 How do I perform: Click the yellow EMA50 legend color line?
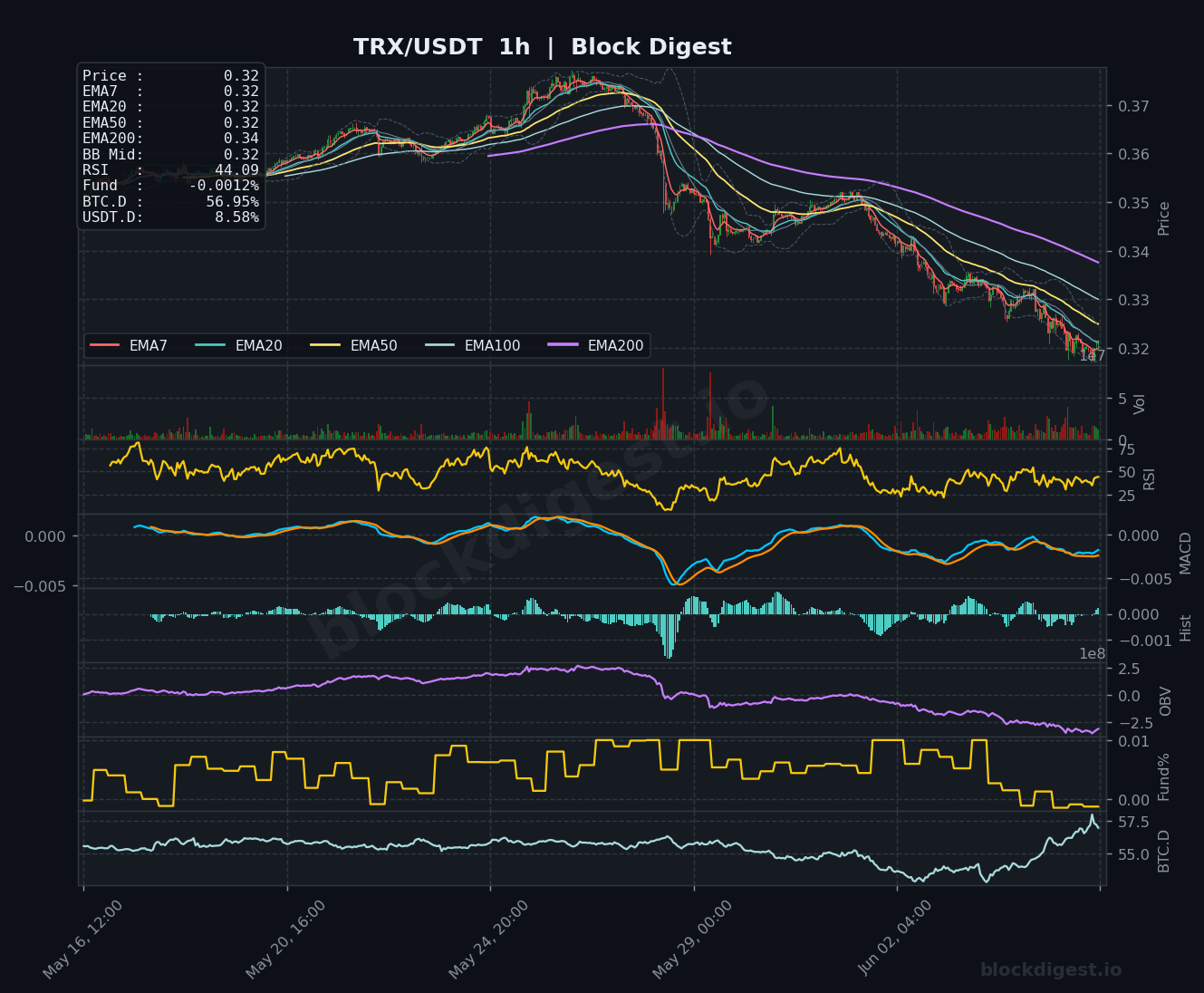[x=324, y=345]
